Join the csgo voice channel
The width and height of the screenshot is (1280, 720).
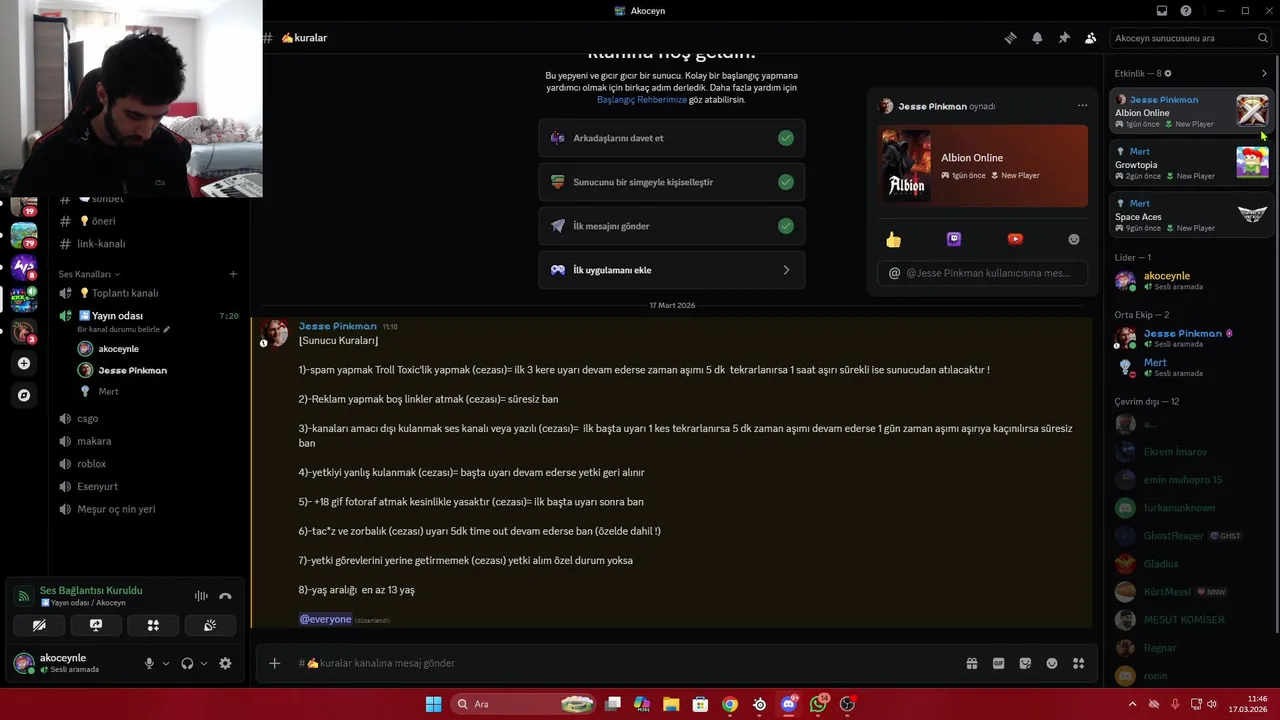148,418
